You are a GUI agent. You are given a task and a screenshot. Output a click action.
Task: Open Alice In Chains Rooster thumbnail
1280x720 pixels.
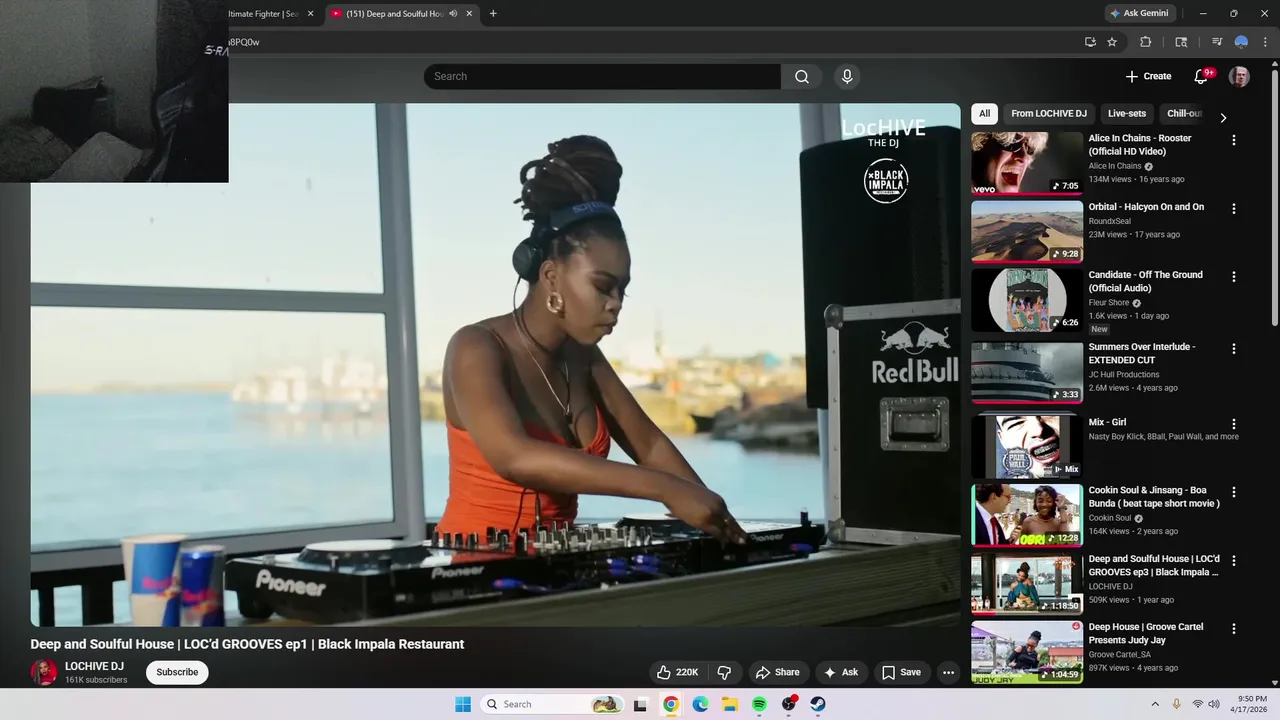coord(1027,163)
